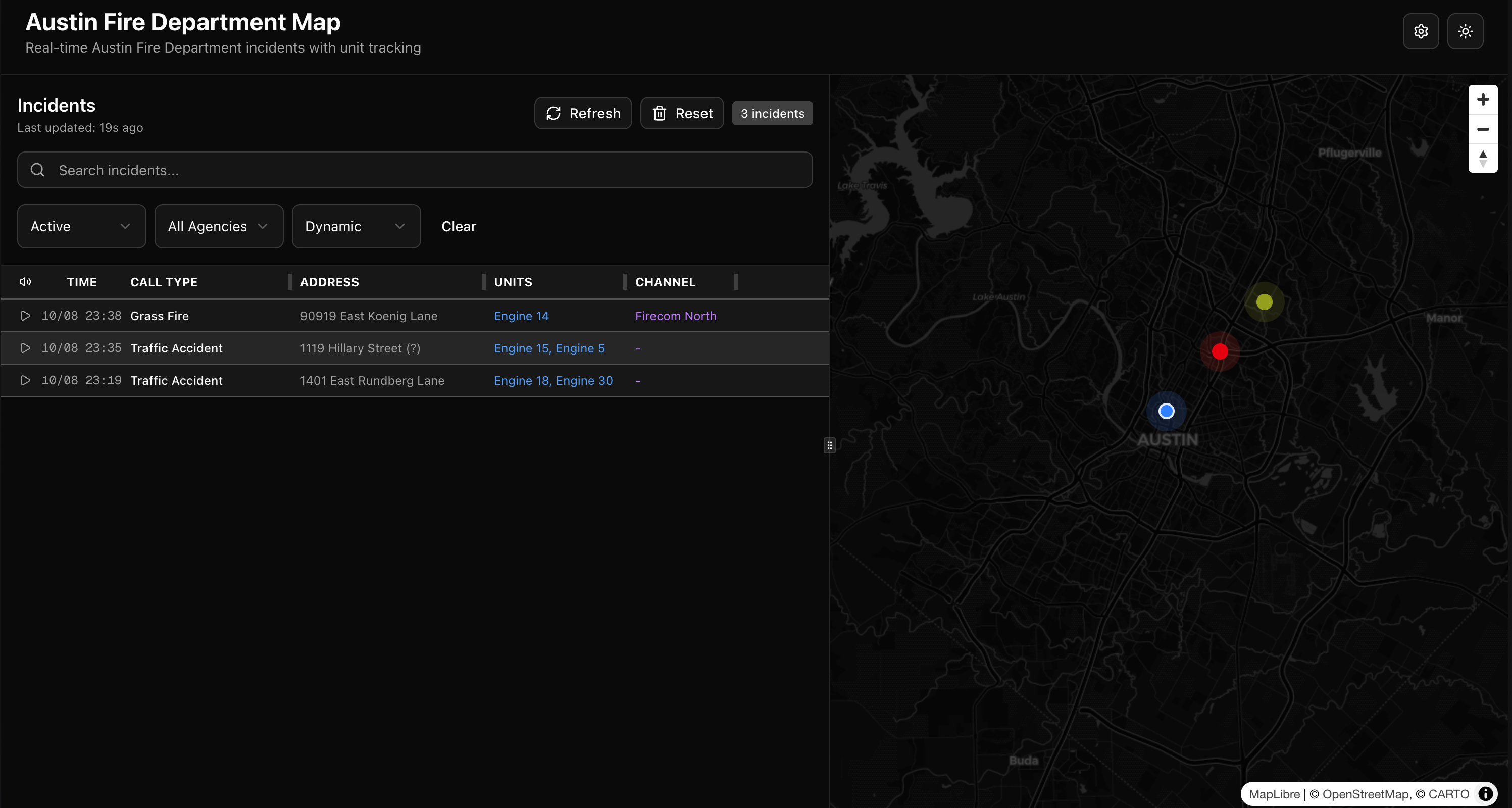Reset map bearing with compass icon
The image size is (1512, 808).
(1483, 159)
